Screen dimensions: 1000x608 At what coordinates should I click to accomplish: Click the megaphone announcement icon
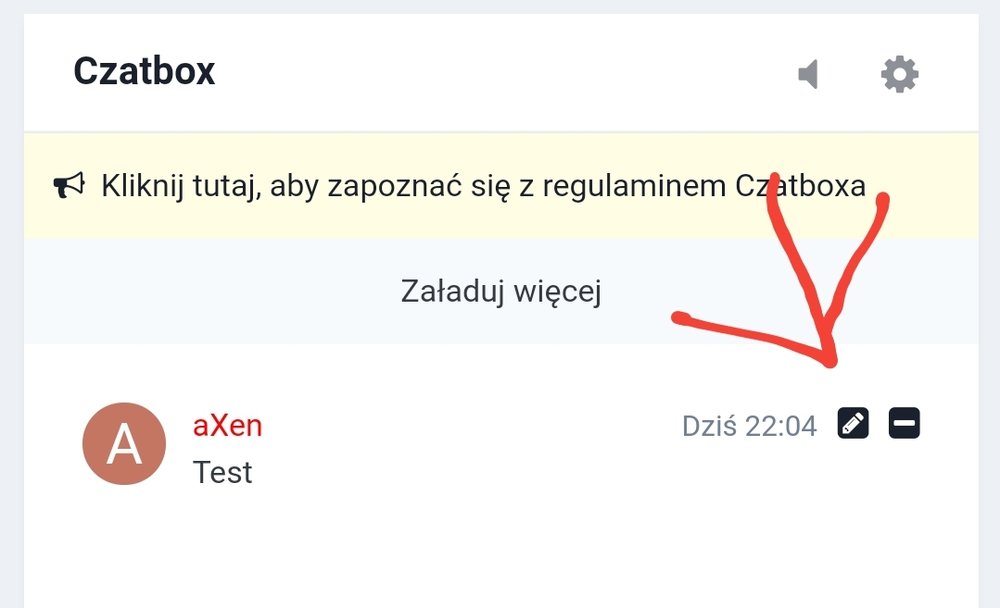pyautogui.click(x=68, y=186)
